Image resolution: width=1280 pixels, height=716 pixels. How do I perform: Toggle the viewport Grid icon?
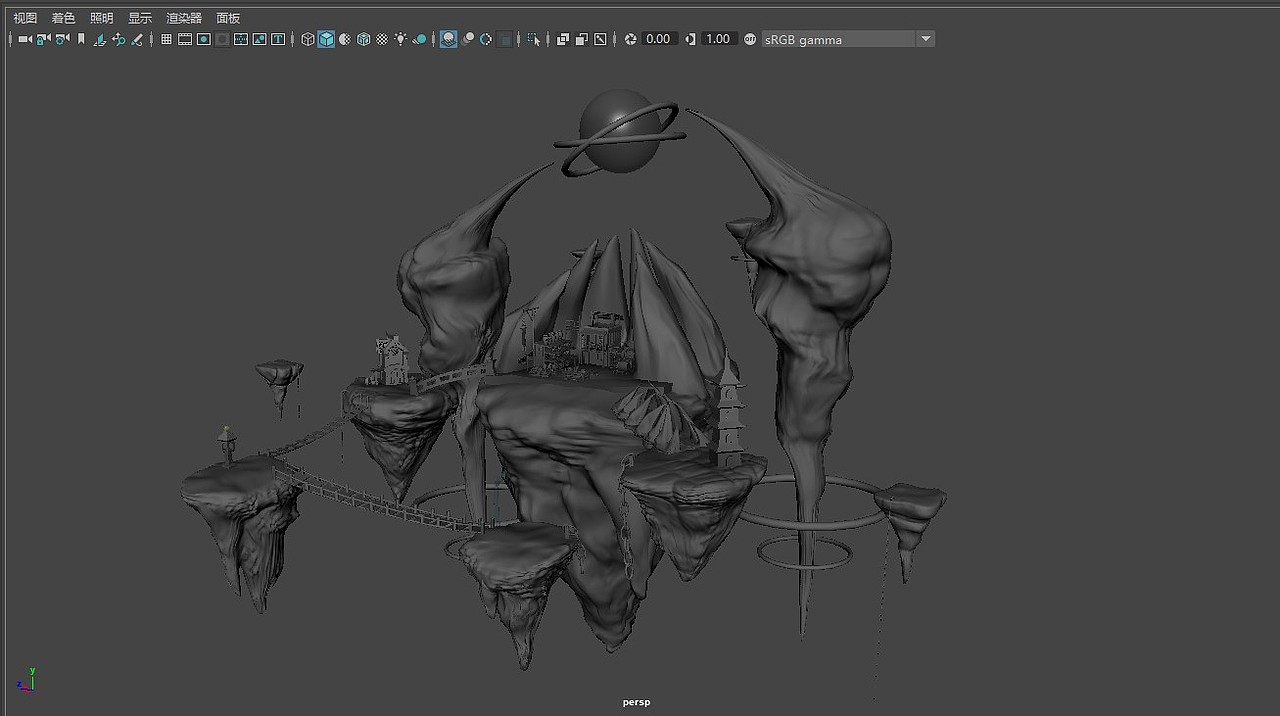[166, 39]
